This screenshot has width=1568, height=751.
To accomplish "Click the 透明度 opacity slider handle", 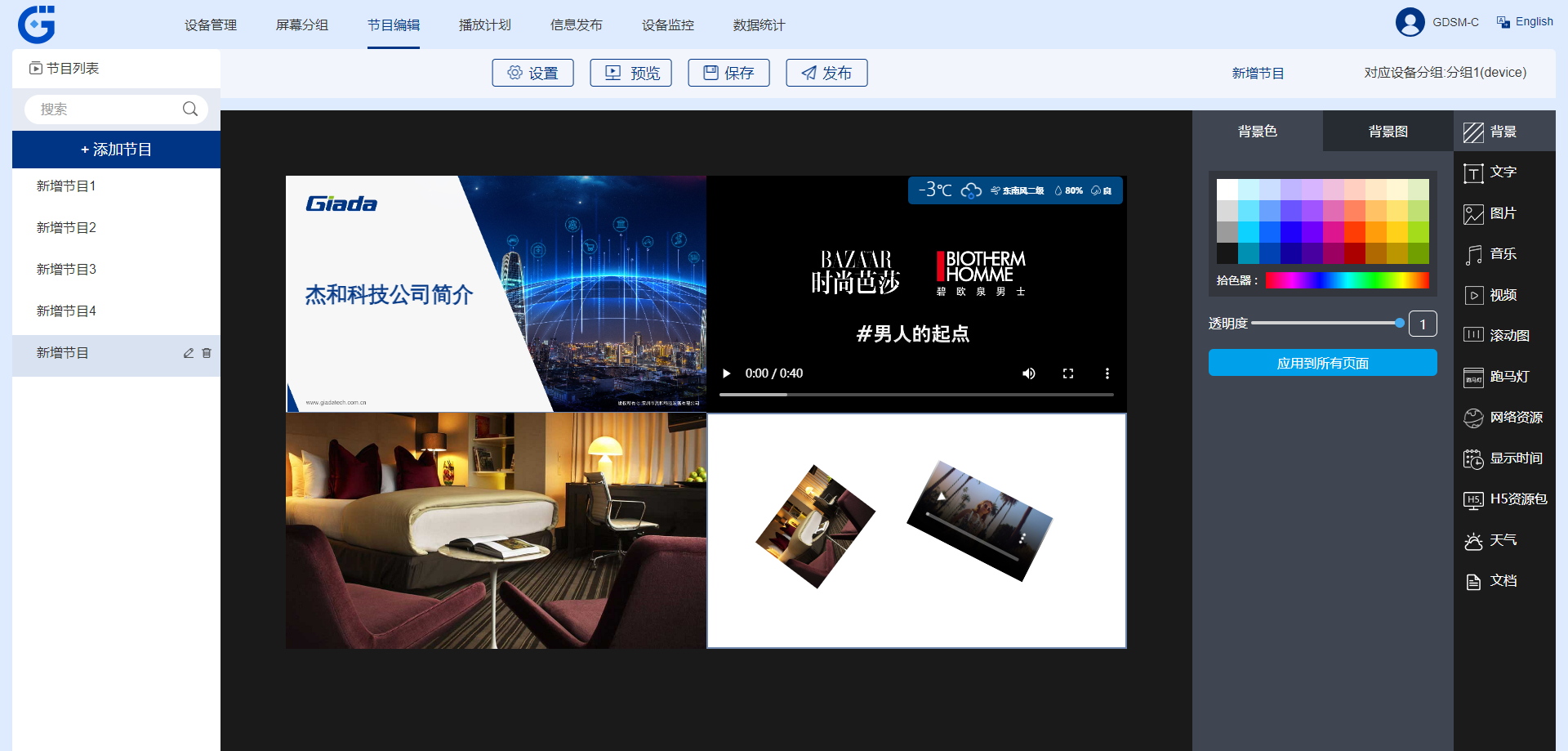I will point(1400,323).
